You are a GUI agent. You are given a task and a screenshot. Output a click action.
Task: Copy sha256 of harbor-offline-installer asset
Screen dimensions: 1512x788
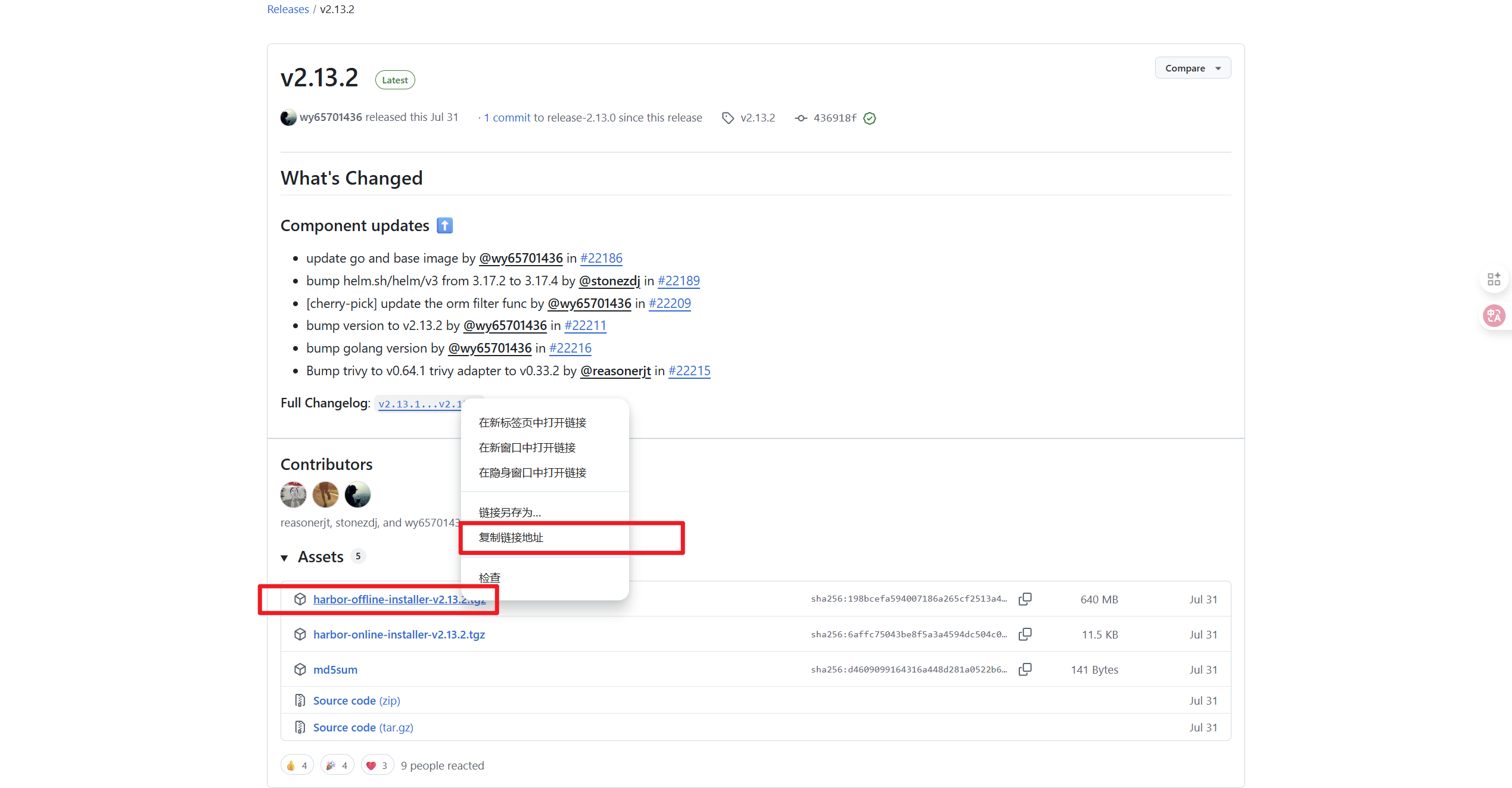click(1025, 599)
